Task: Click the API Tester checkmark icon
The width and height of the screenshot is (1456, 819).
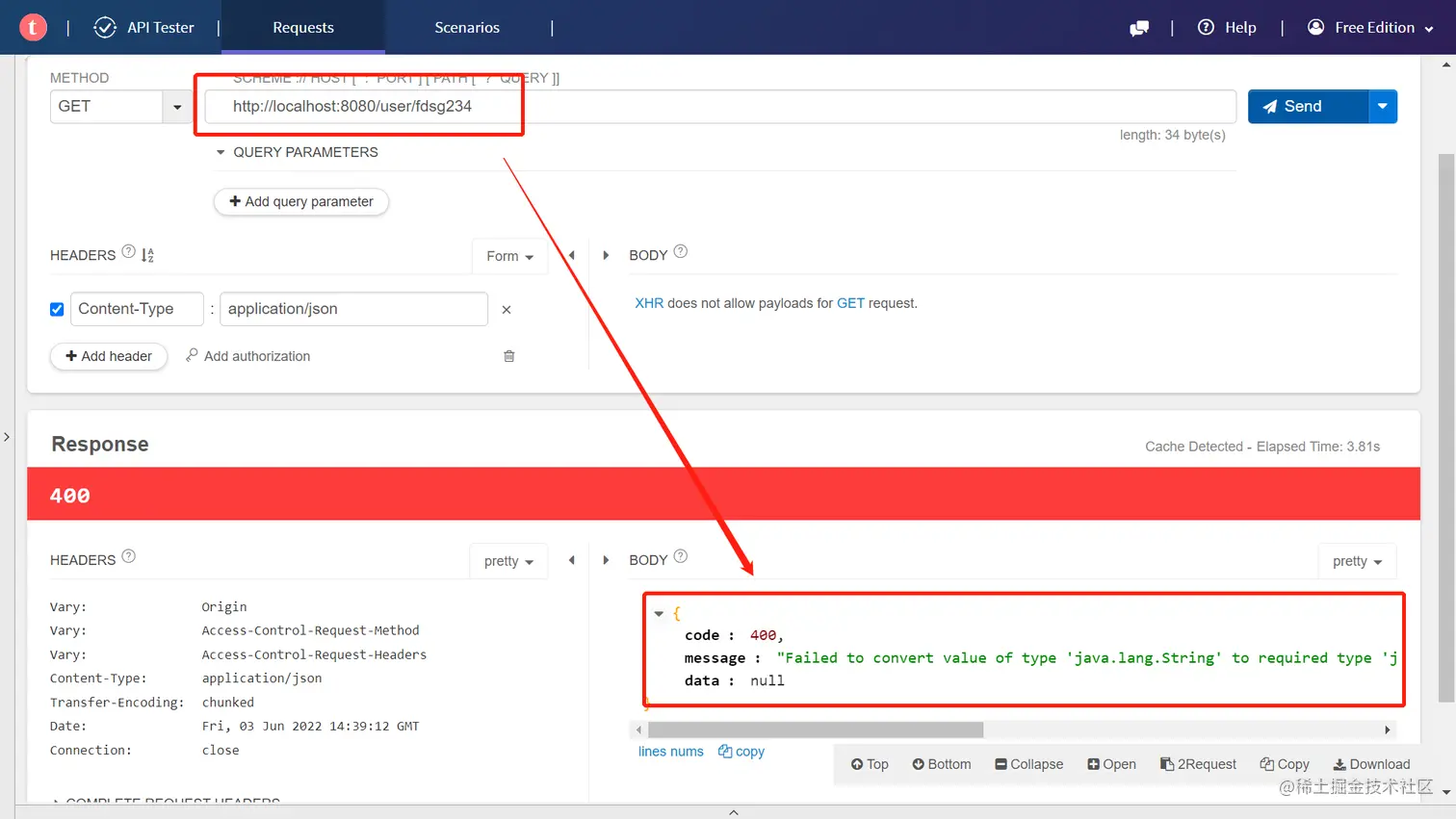Action: click(x=105, y=27)
